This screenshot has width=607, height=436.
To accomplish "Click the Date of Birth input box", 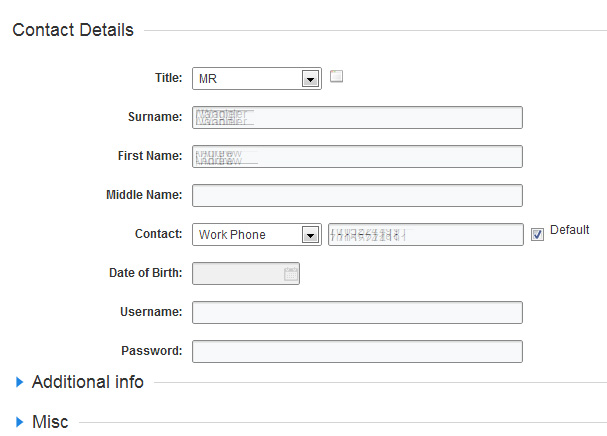I will click(x=238, y=274).
